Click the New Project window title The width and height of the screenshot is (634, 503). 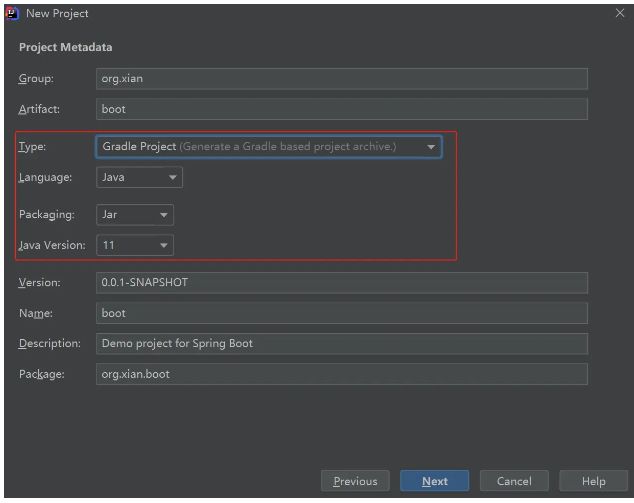57,14
